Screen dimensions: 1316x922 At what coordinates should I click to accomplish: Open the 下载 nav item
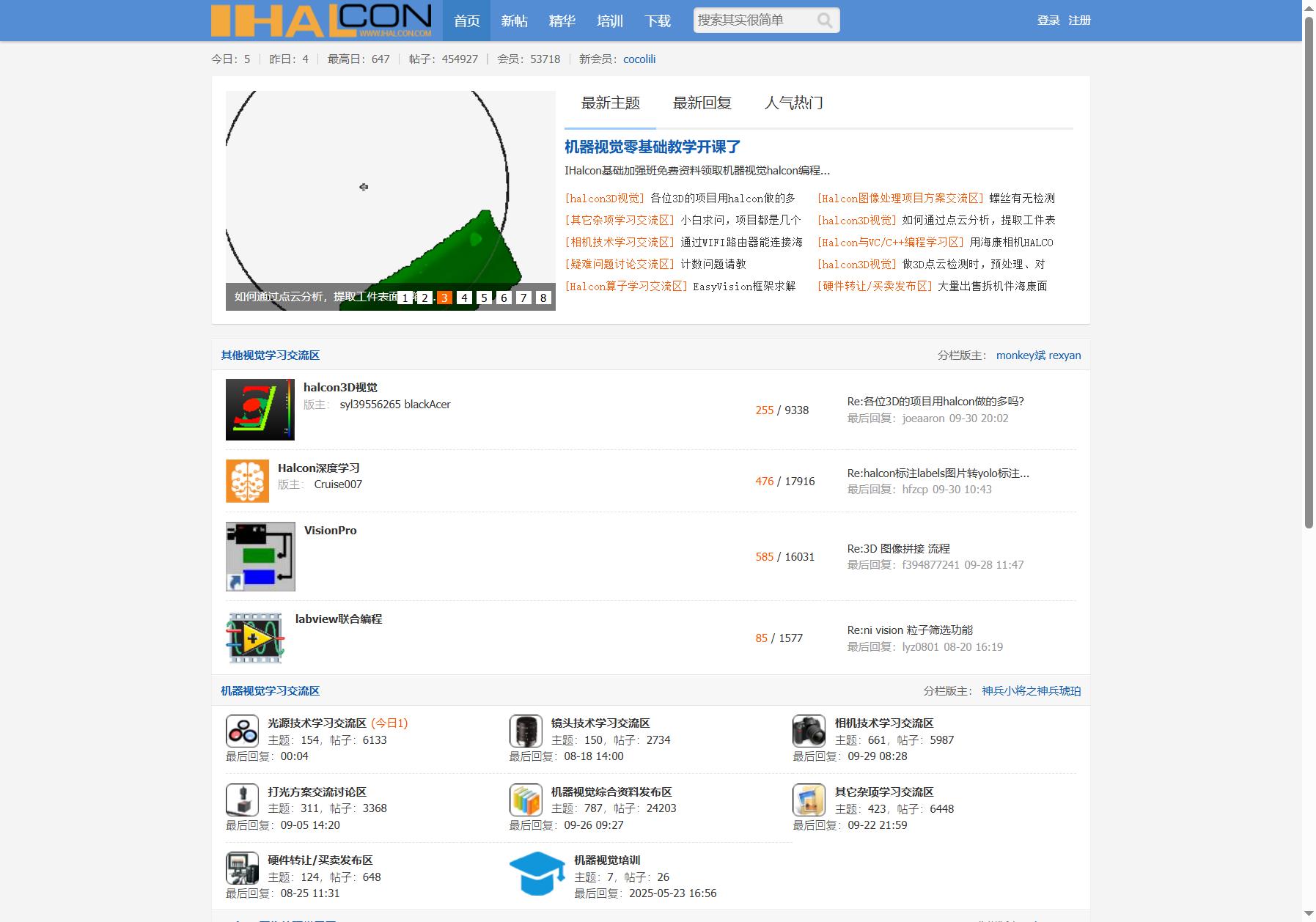(x=658, y=21)
